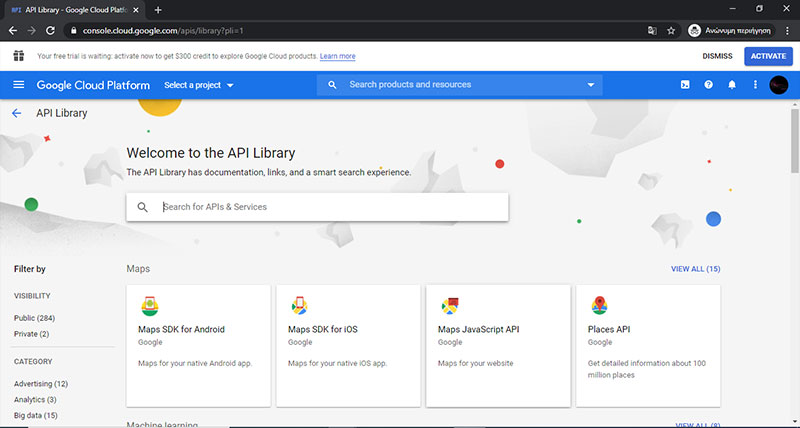This screenshot has height=428, width=800.
Task: Open the Maps JavaScript API card
Action: 498,345
